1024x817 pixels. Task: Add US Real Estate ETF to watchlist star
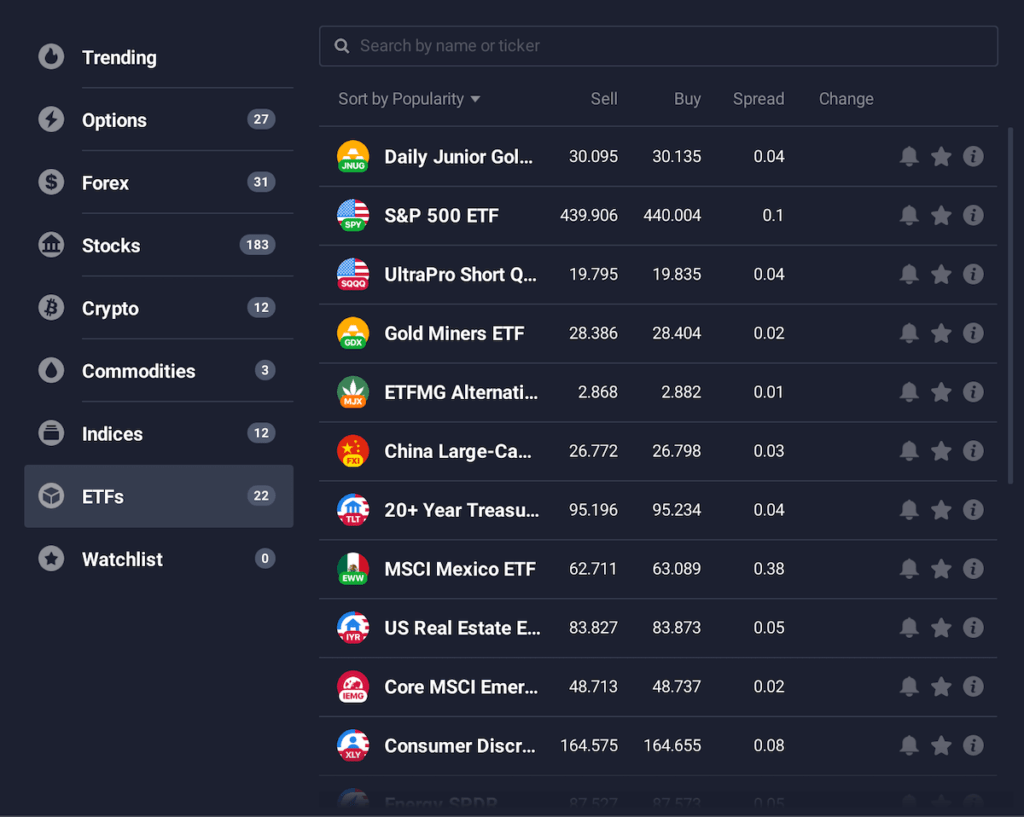pyautogui.click(x=941, y=628)
